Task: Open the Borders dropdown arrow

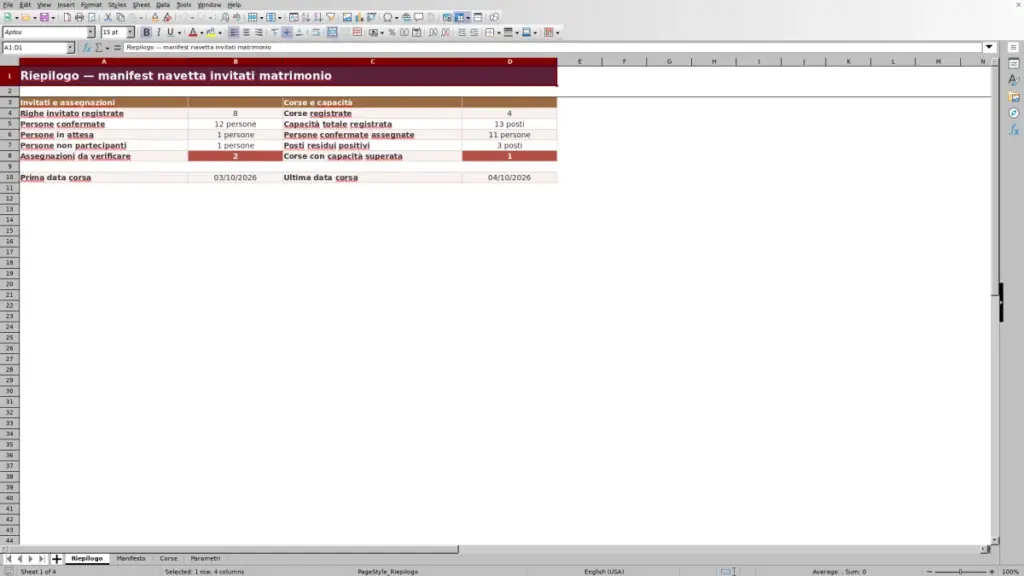Action: pos(499,33)
